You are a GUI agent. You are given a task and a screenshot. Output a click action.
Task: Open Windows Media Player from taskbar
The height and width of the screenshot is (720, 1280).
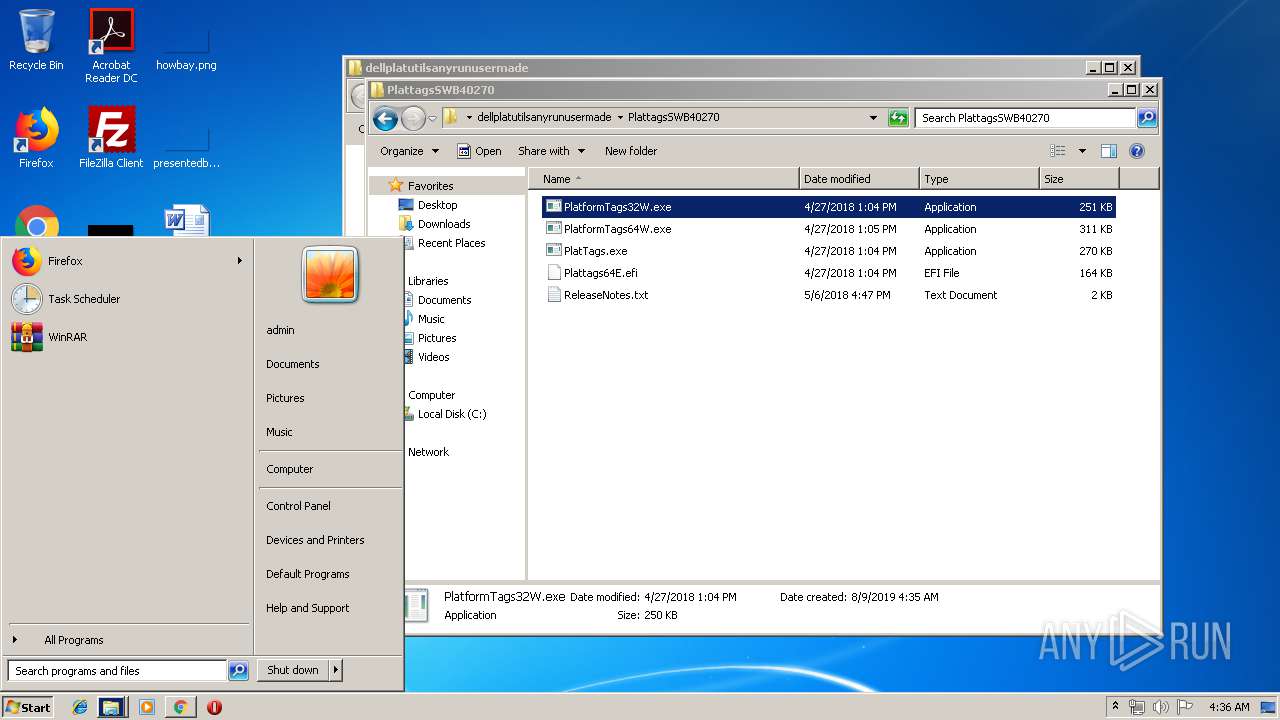click(x=147, y=707)
